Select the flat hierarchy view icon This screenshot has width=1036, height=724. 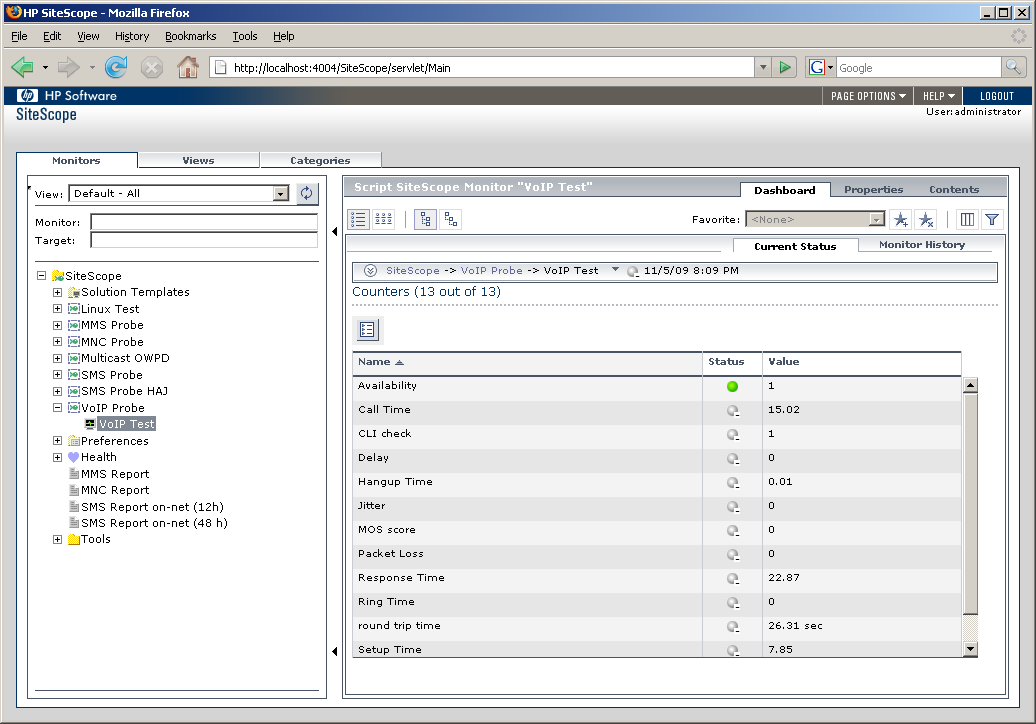click(x=451, y=219)
